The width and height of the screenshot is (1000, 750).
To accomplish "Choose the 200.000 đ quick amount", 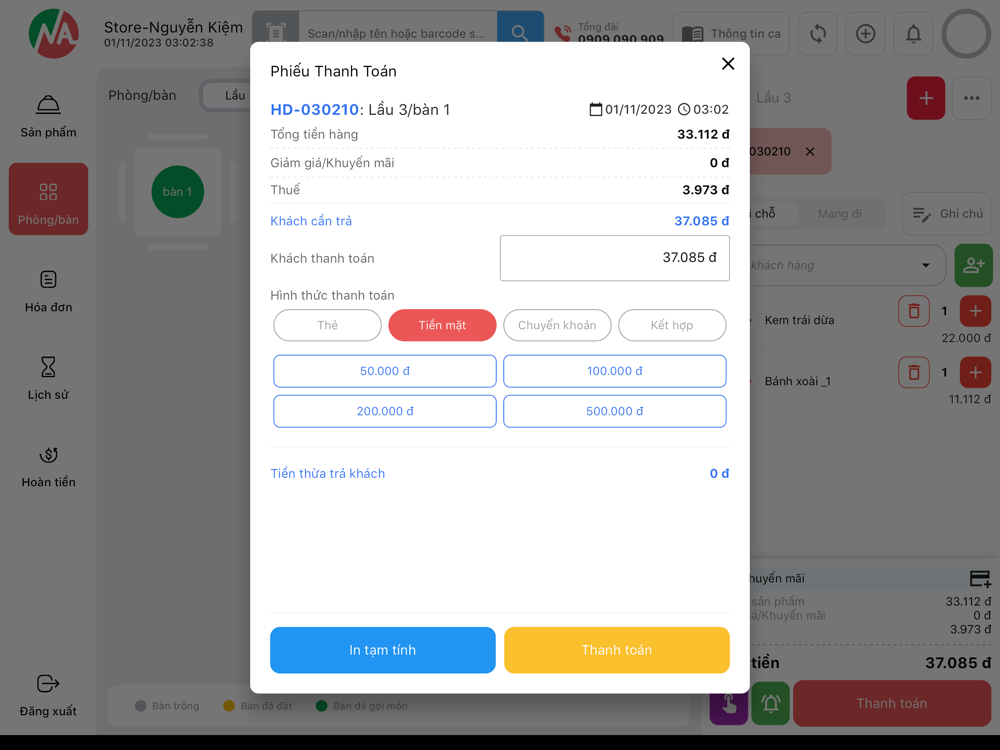I will [x=385, y=411].
